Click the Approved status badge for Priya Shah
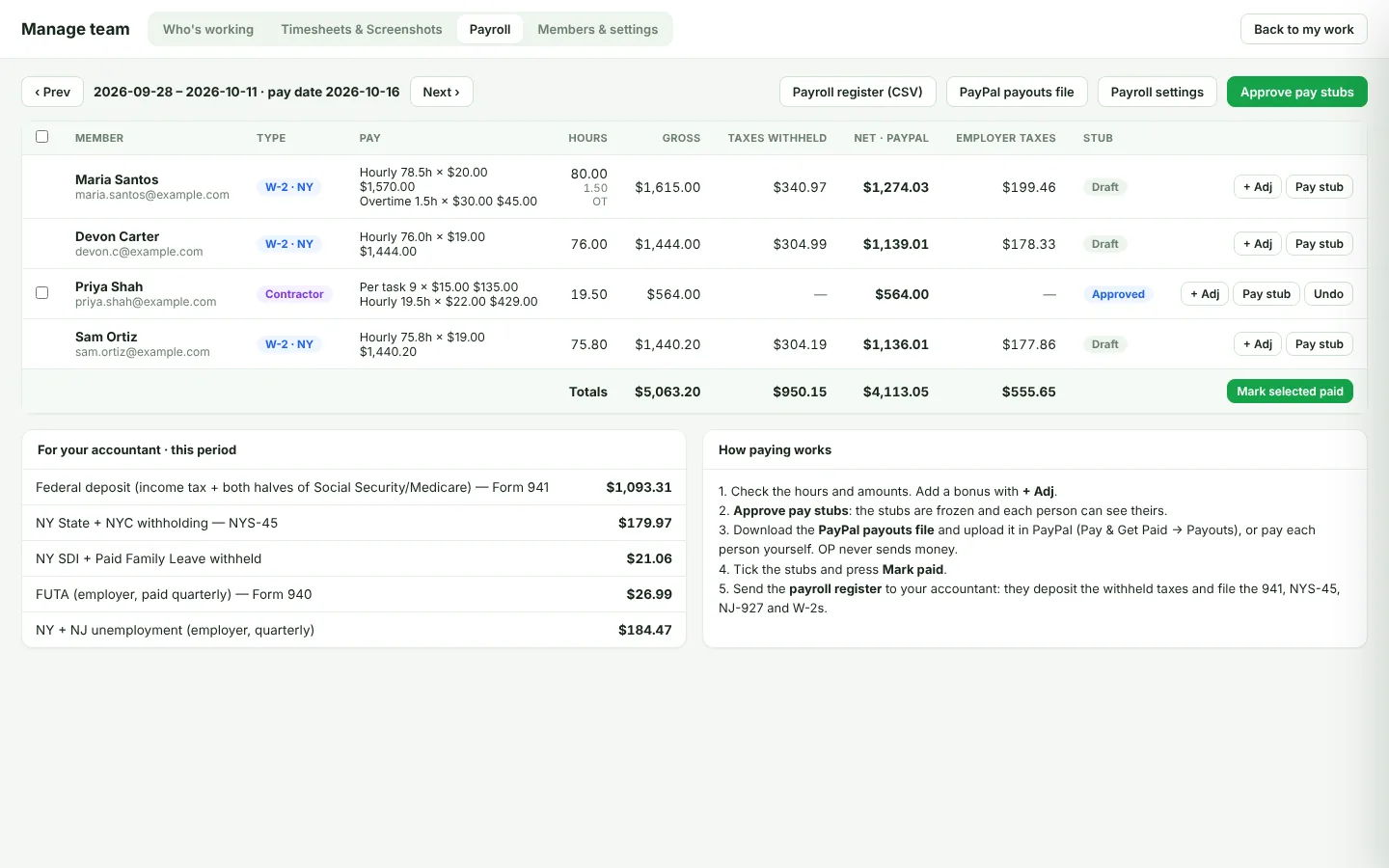Image resolution: width=1389 pixels, height=868 pixels. coord(1118,294)
